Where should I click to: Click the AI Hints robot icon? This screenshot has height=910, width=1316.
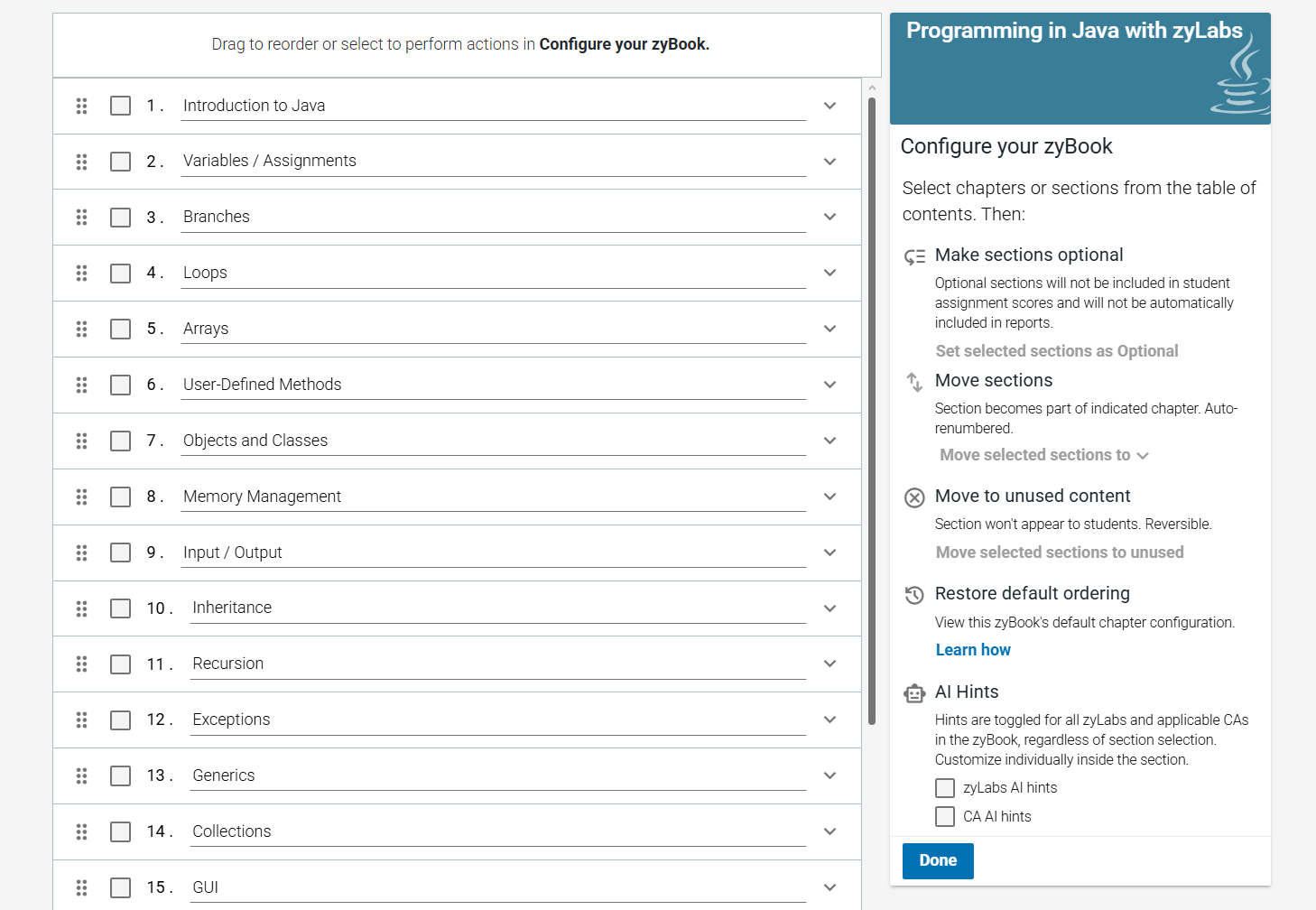click(914, 693)
